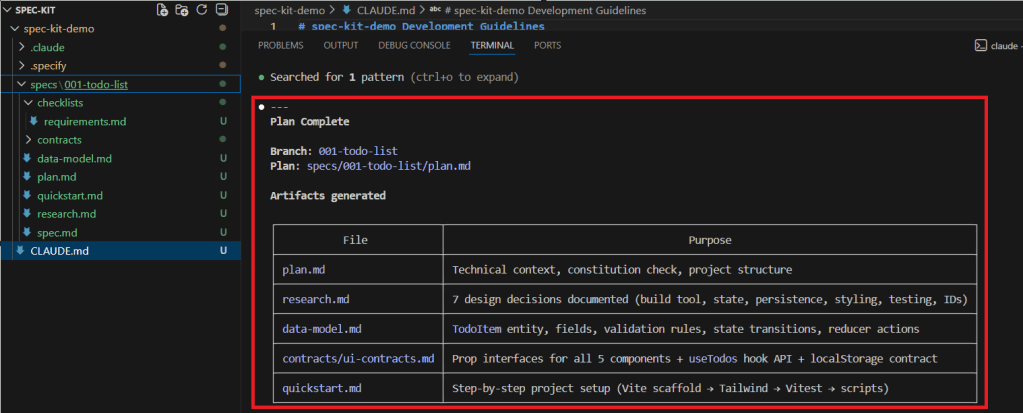The height and width of the screenshot is (413, 1023).
Task: Expand the contracts folder
Action: (x=28, y=140)
